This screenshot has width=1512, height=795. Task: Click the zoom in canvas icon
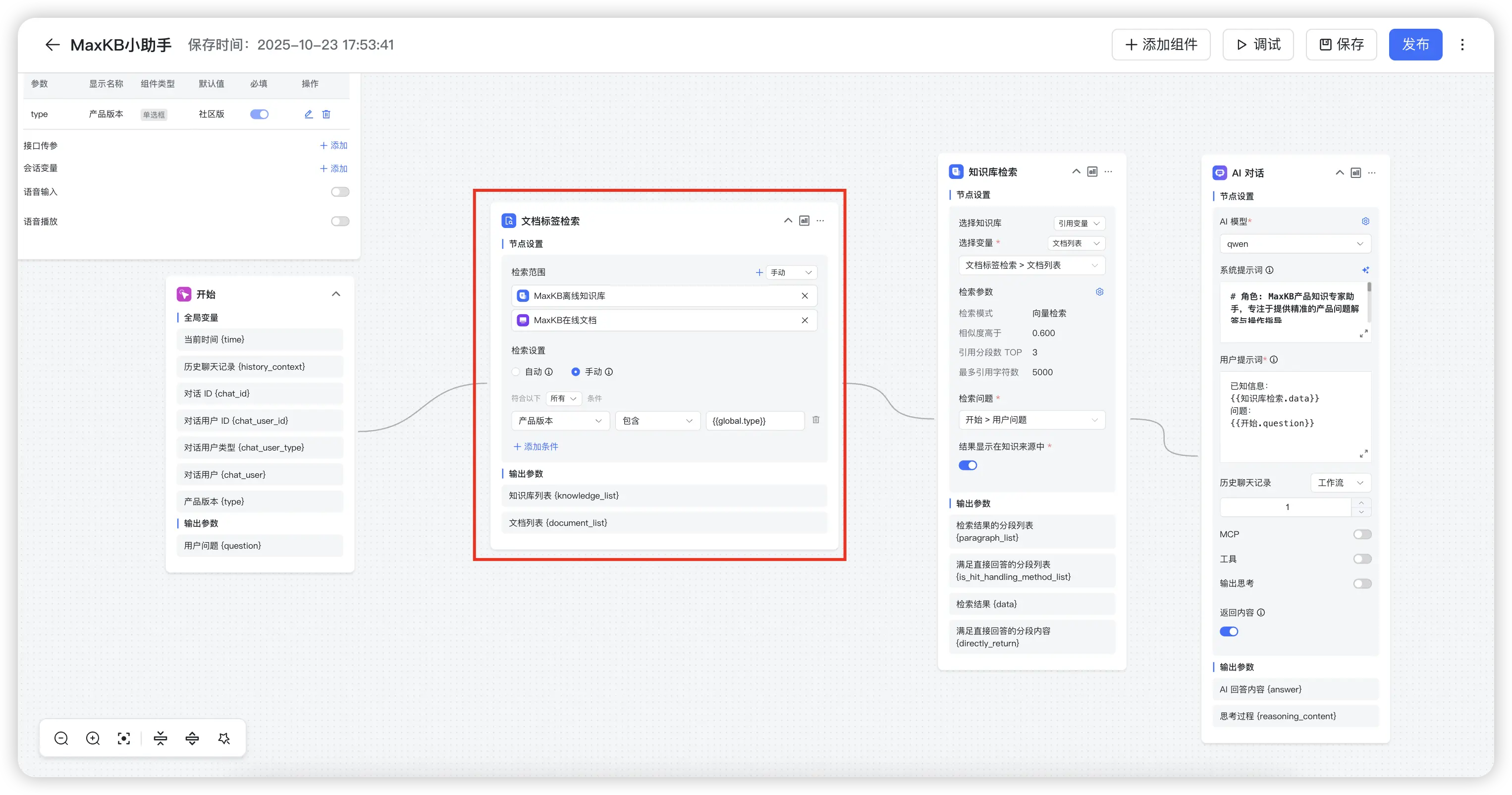click(93, 738)
